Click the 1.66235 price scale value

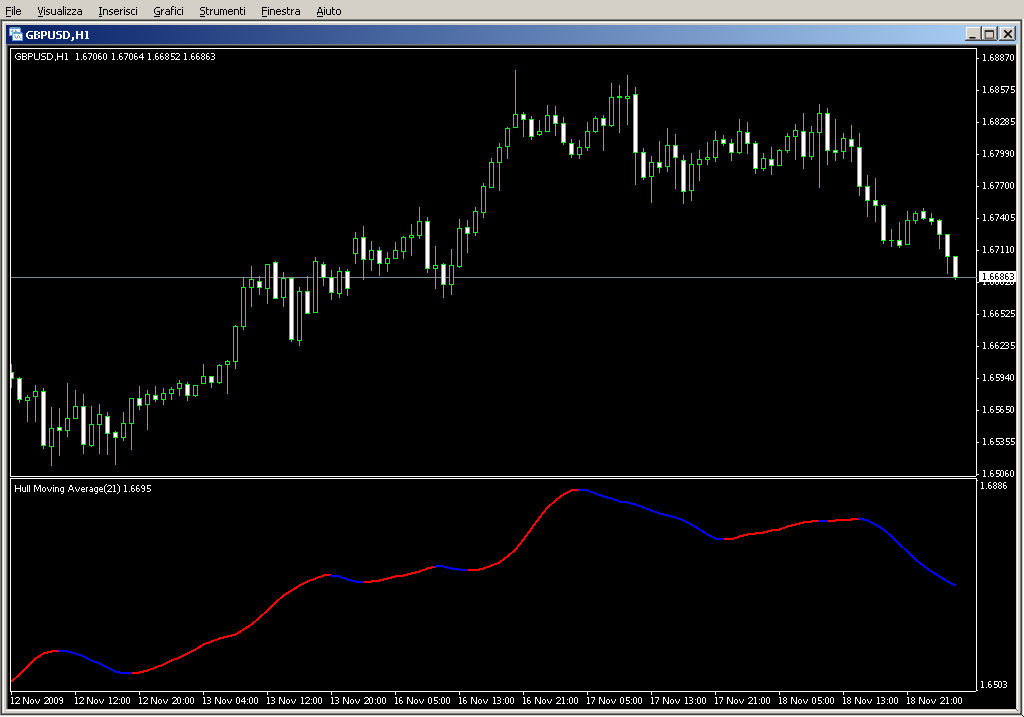click(x=998, y=345)
